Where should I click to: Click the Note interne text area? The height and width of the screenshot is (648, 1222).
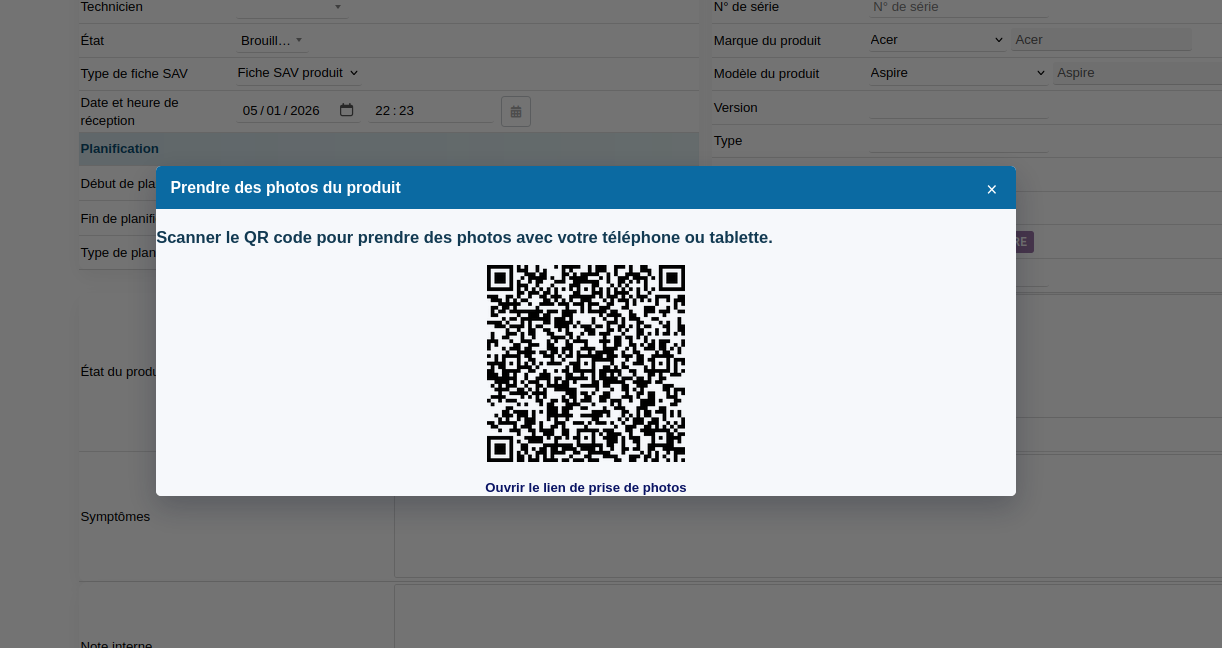click(807, 616)
